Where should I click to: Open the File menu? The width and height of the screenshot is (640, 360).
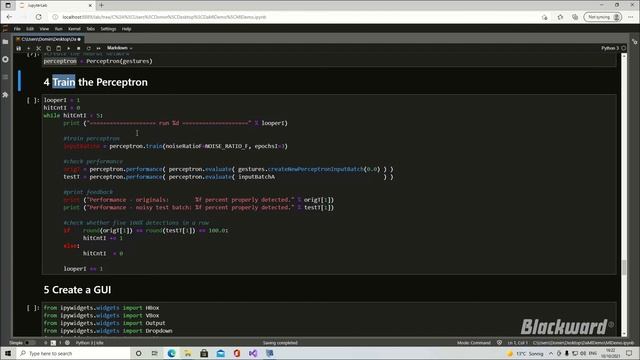[x=17, y=29]
